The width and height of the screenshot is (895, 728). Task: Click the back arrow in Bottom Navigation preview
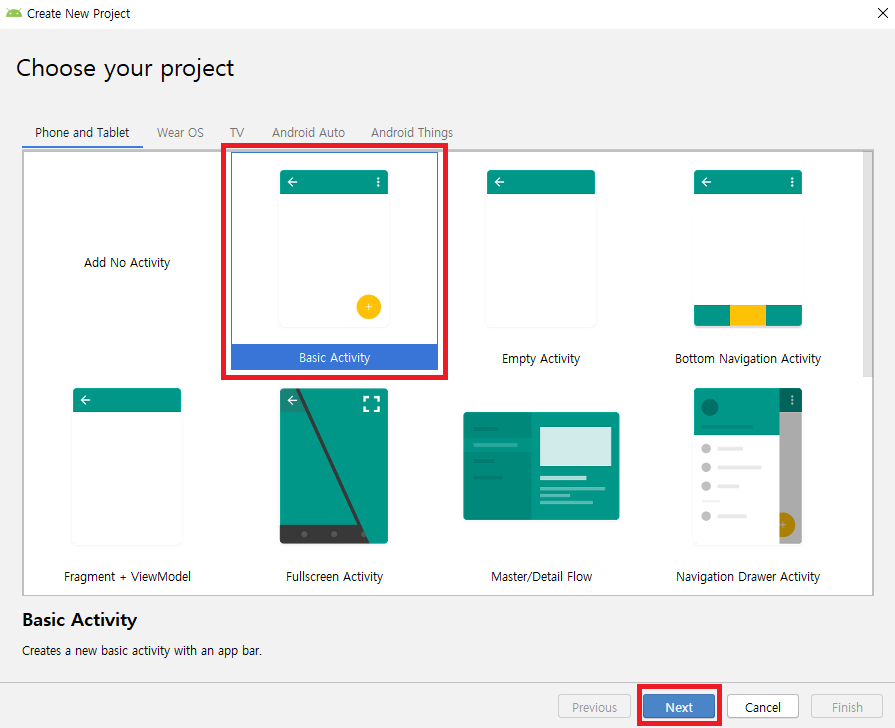[707, 182]
